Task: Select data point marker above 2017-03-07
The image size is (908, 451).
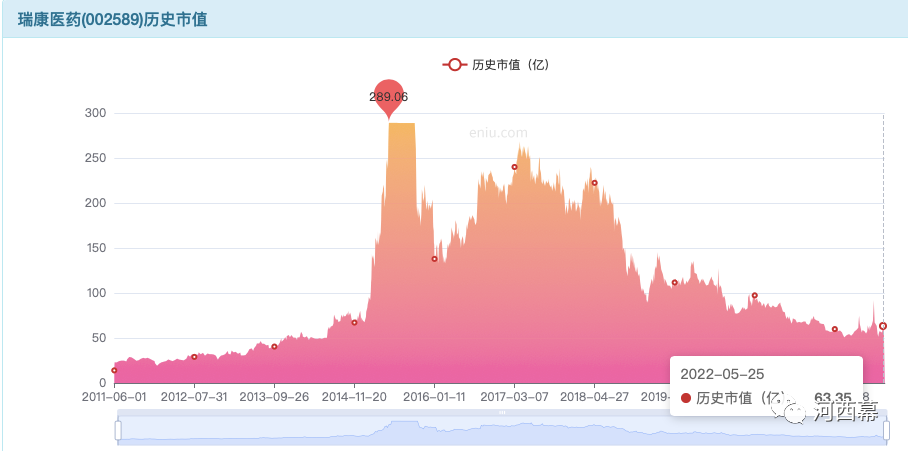Action: (514, 167)
